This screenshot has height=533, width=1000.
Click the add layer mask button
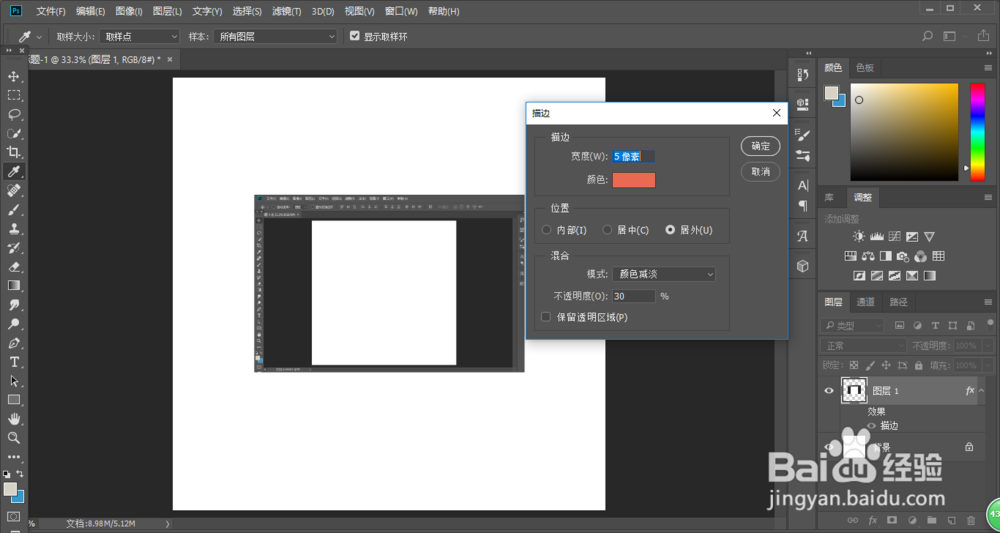point(892,521)
